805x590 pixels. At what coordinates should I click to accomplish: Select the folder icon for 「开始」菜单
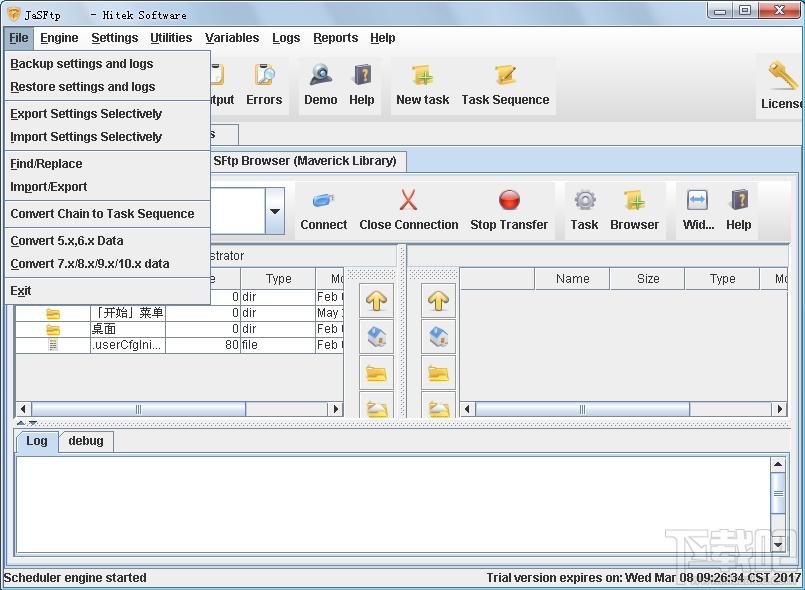click(53, 313)
